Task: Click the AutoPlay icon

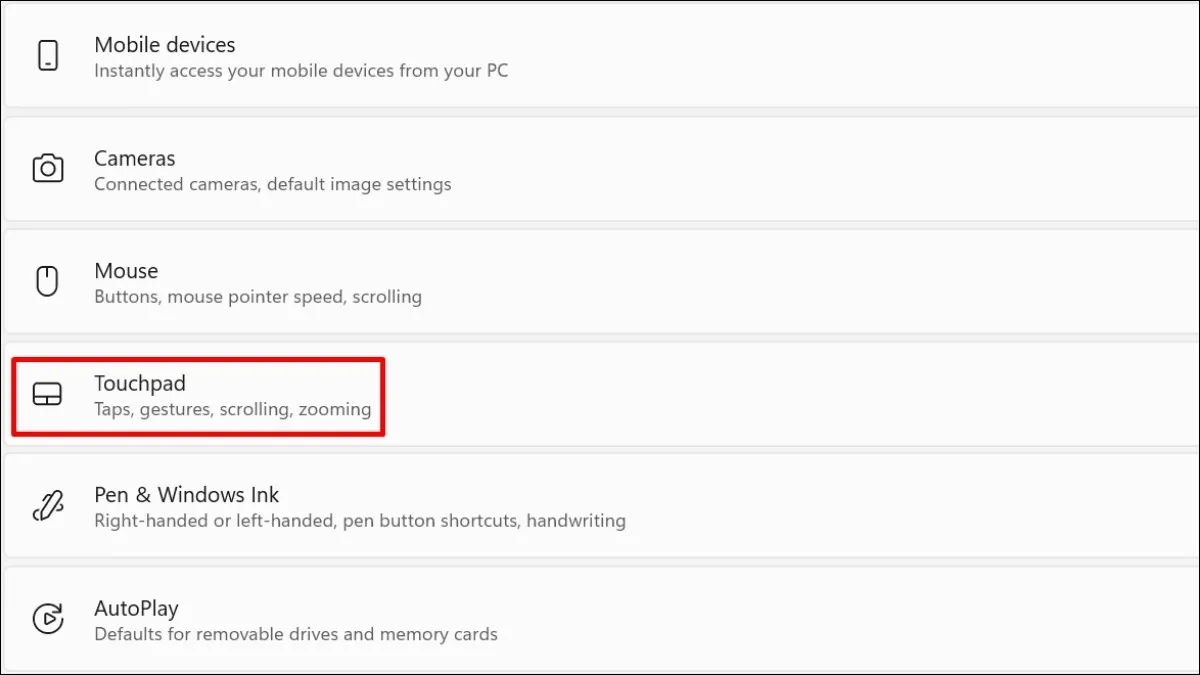Action: 48,619
